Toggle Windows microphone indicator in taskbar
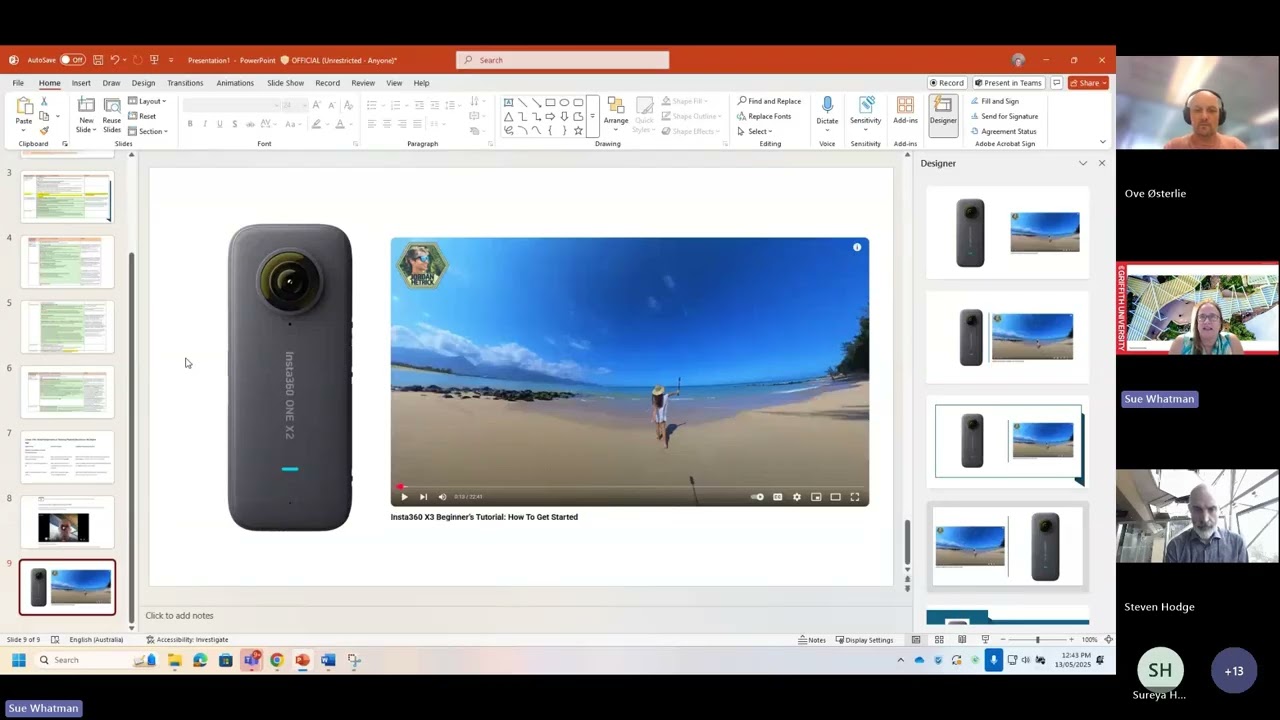The height and width of the screenshot is (720, 1280). coord(993,660)
